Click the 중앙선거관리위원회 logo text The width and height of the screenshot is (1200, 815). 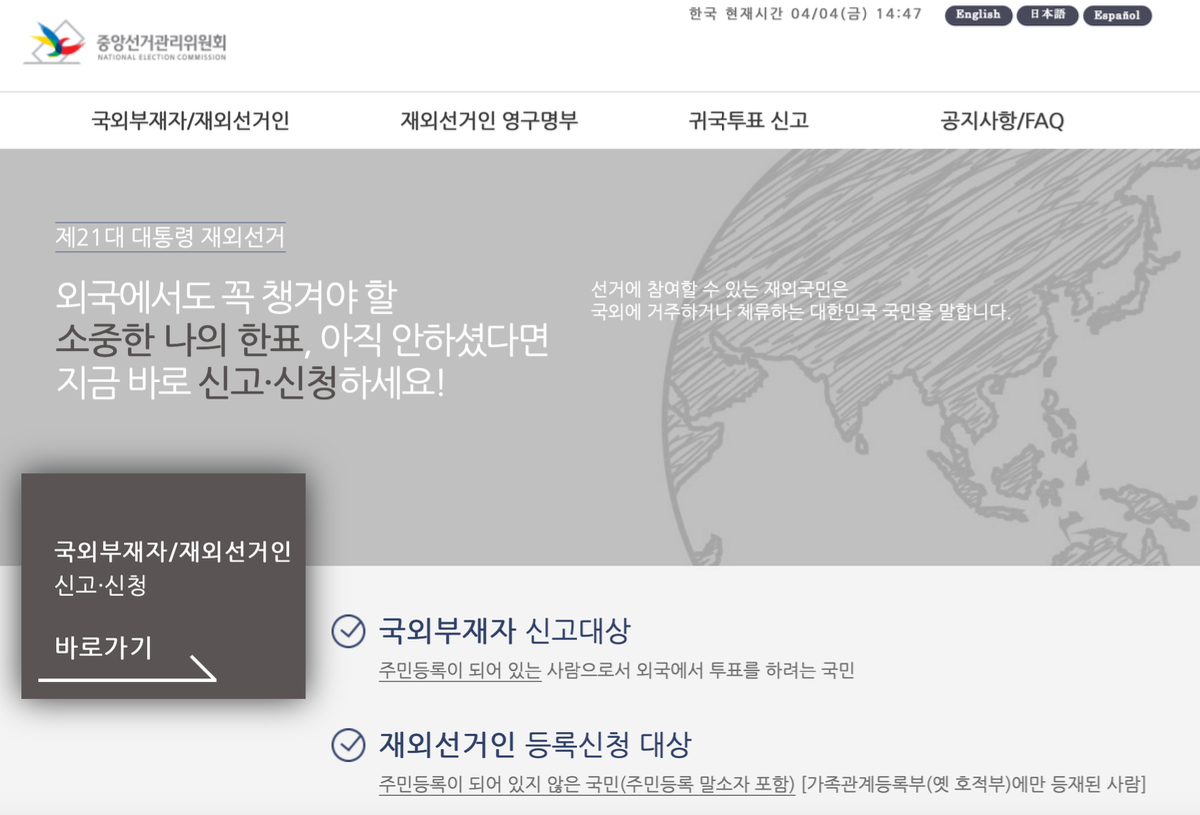pyautogui.click(x=161, y=44)
